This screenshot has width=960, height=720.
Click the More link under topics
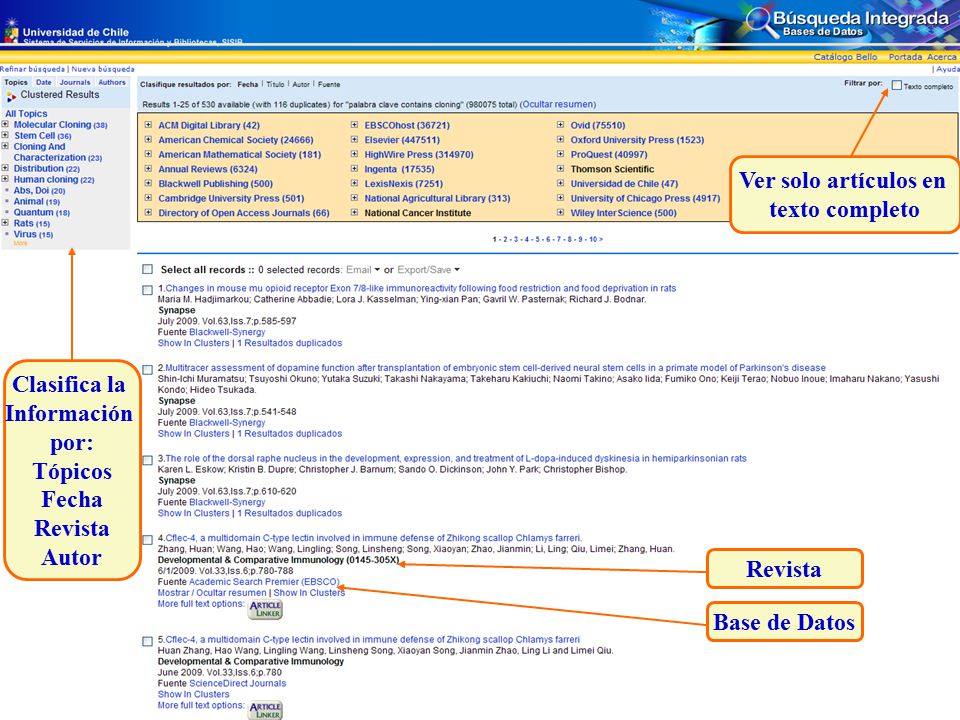20,244
